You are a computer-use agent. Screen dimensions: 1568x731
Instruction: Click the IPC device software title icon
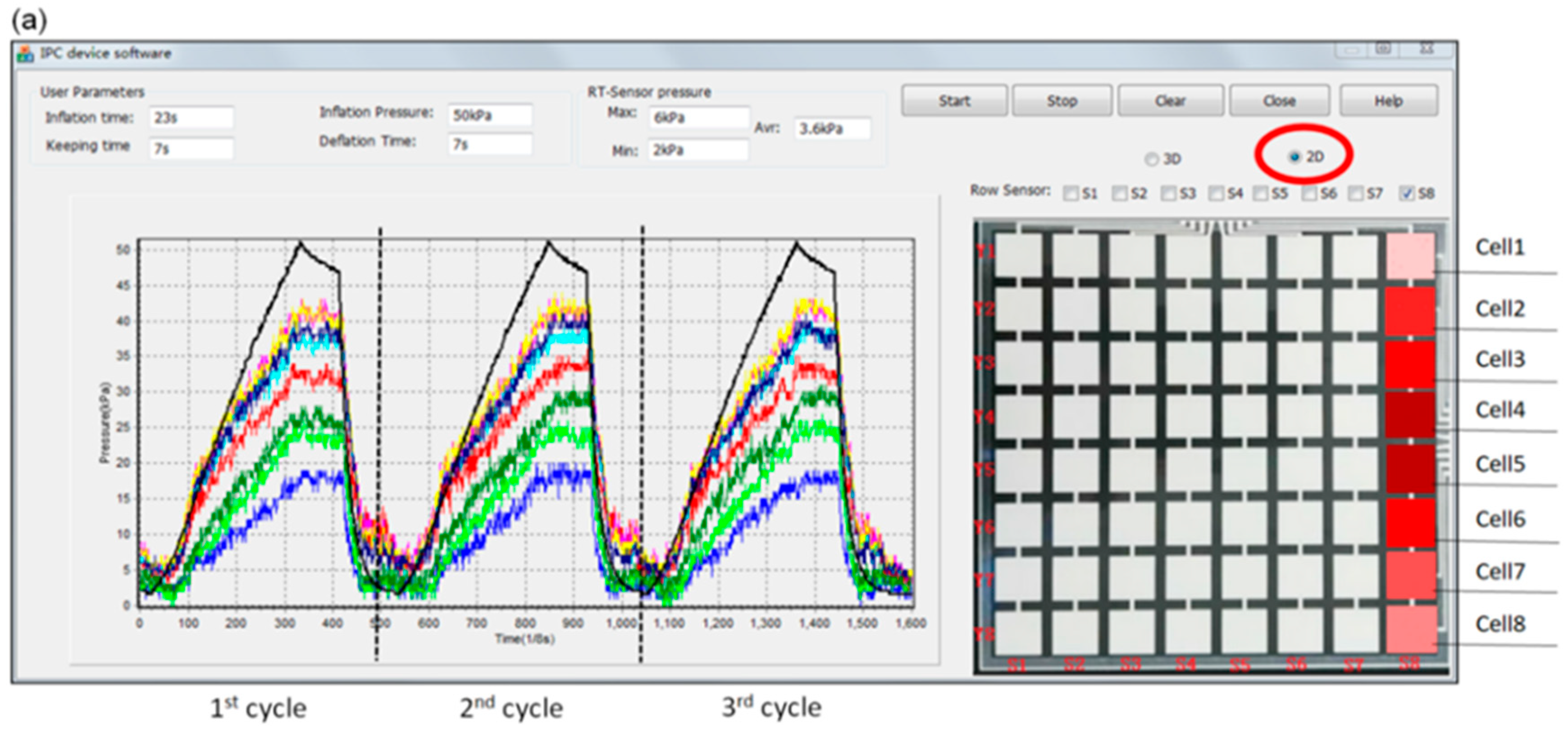click(25, 54)
